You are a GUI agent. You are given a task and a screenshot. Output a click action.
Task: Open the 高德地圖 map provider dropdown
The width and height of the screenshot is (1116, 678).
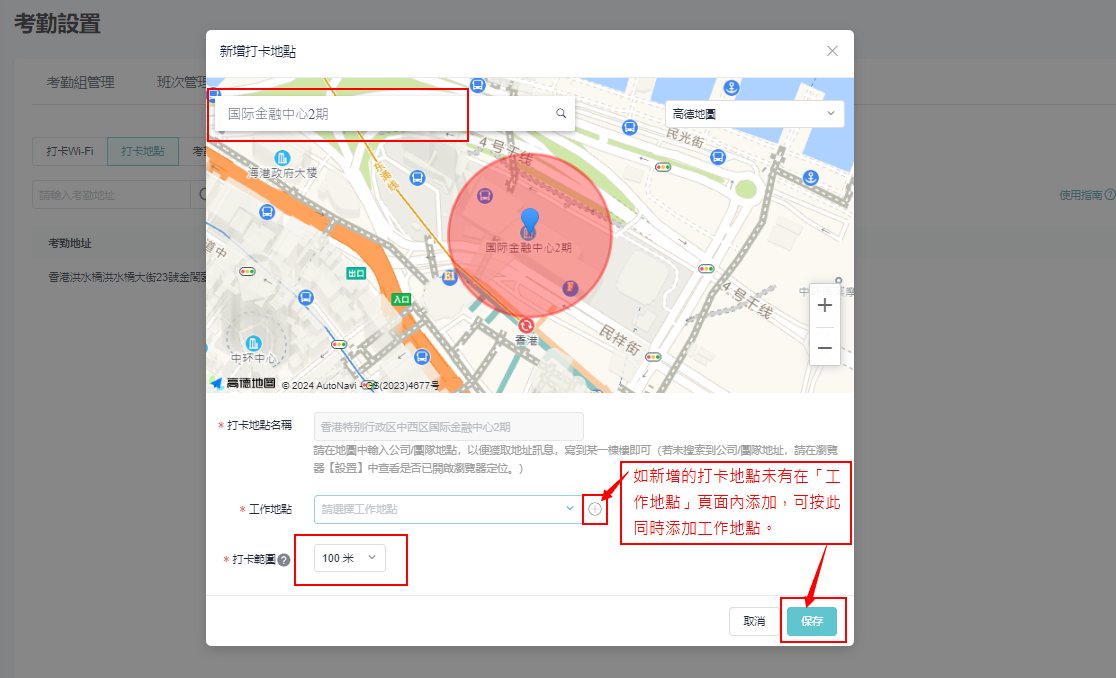coord(754,114)
